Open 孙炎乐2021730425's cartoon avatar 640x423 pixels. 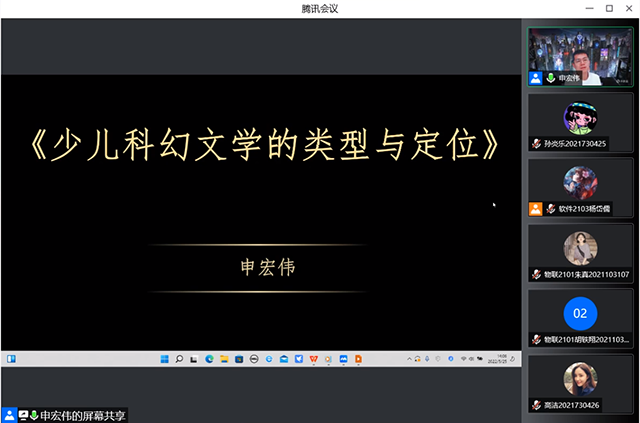tap(580, 118)
